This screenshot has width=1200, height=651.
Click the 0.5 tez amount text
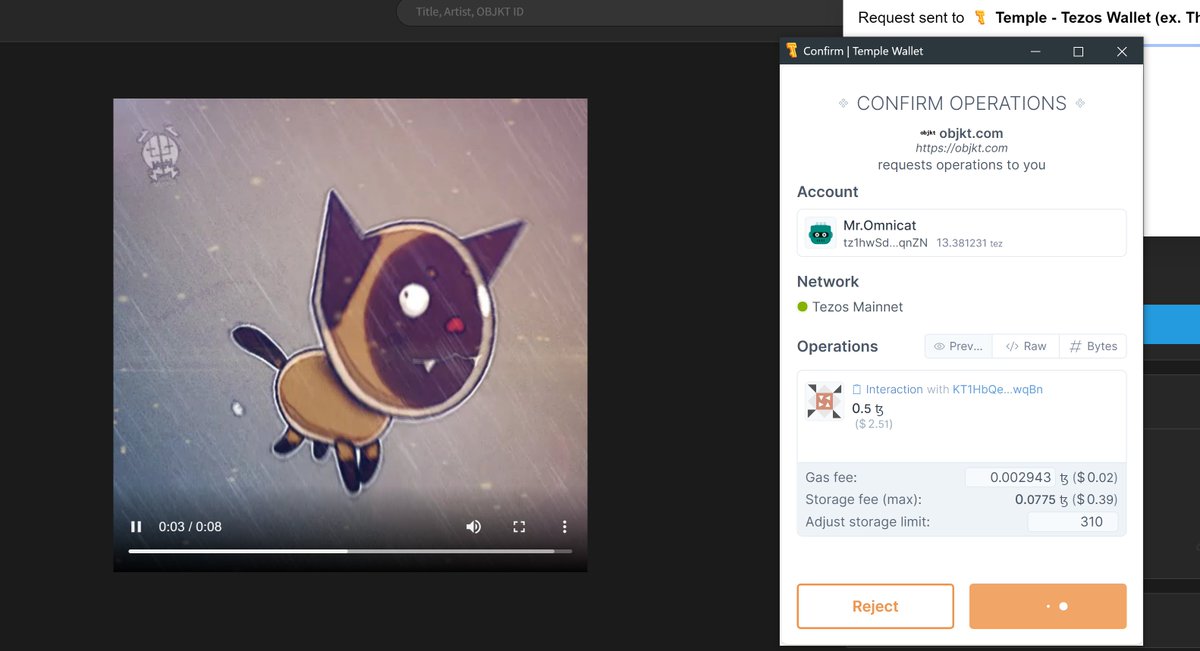(x=868, y=408)
